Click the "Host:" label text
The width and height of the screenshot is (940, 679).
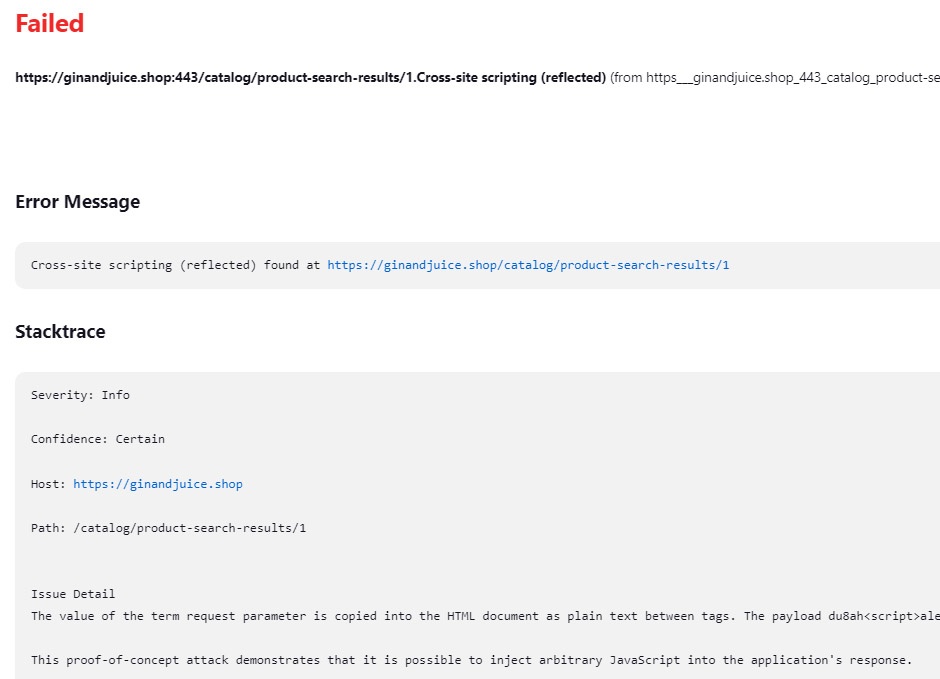(48, 484)
